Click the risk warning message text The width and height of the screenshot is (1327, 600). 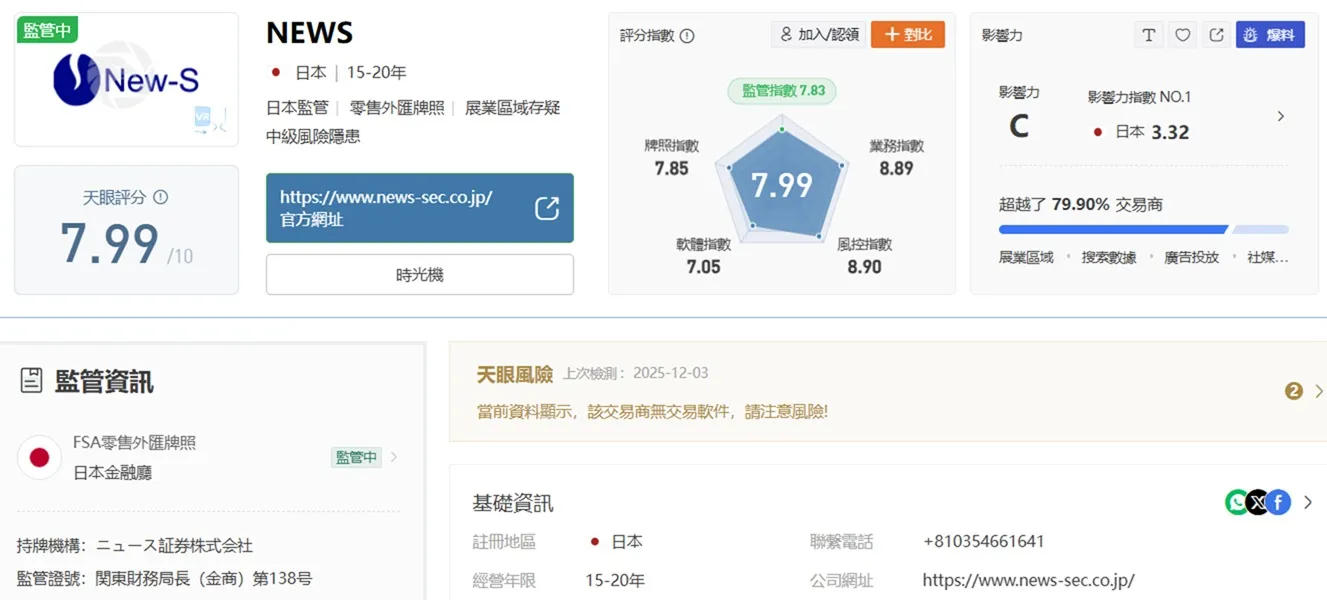[652, 411]
